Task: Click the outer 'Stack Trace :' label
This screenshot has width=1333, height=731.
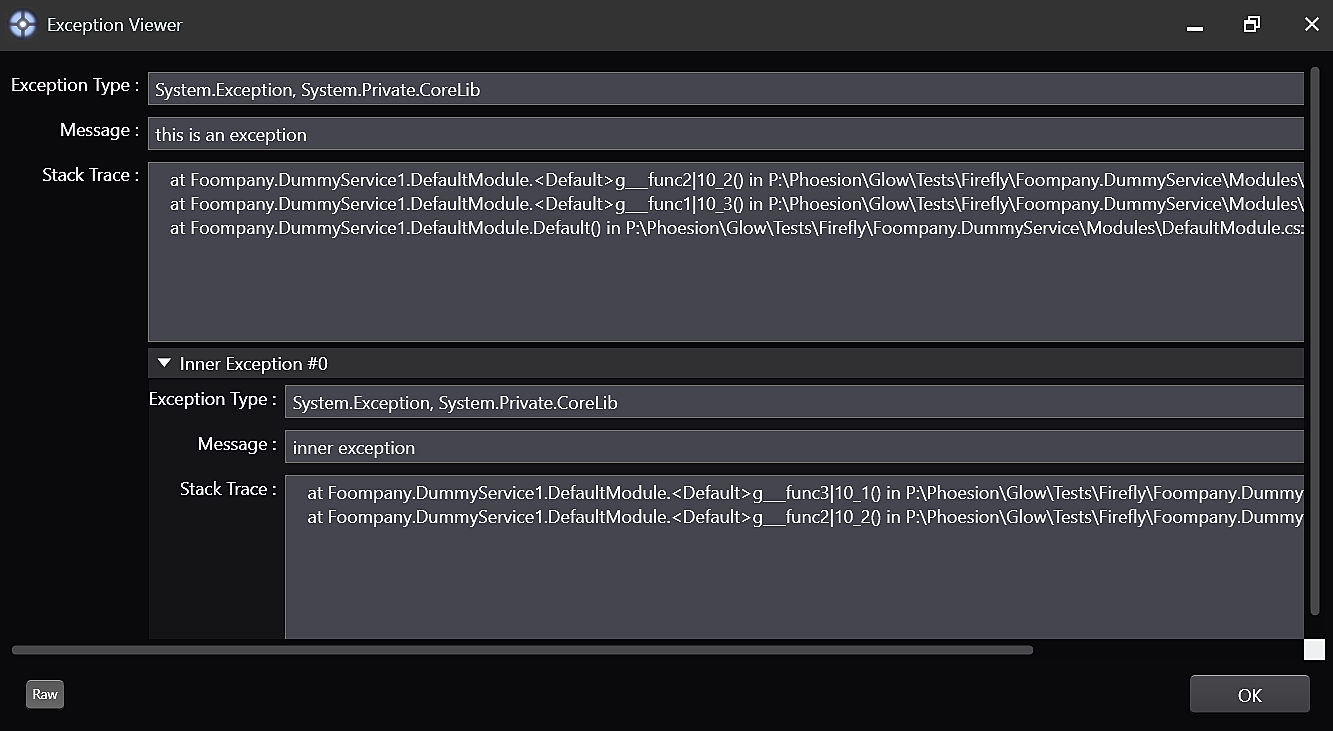Action: pos(90,175)
